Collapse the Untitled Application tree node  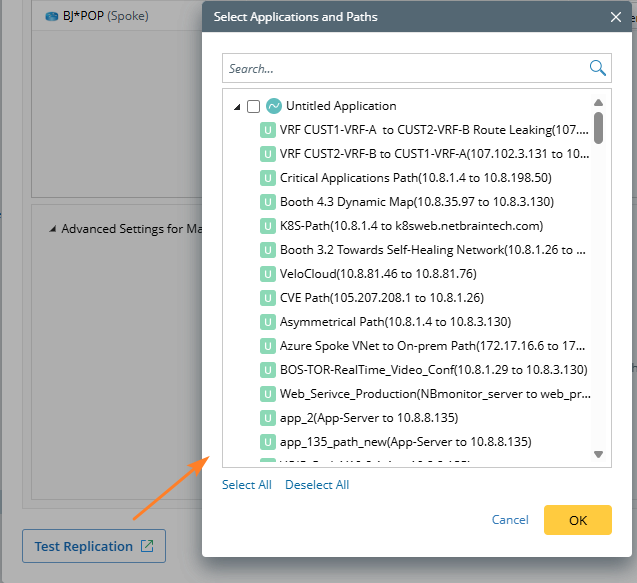pos(237,107)
